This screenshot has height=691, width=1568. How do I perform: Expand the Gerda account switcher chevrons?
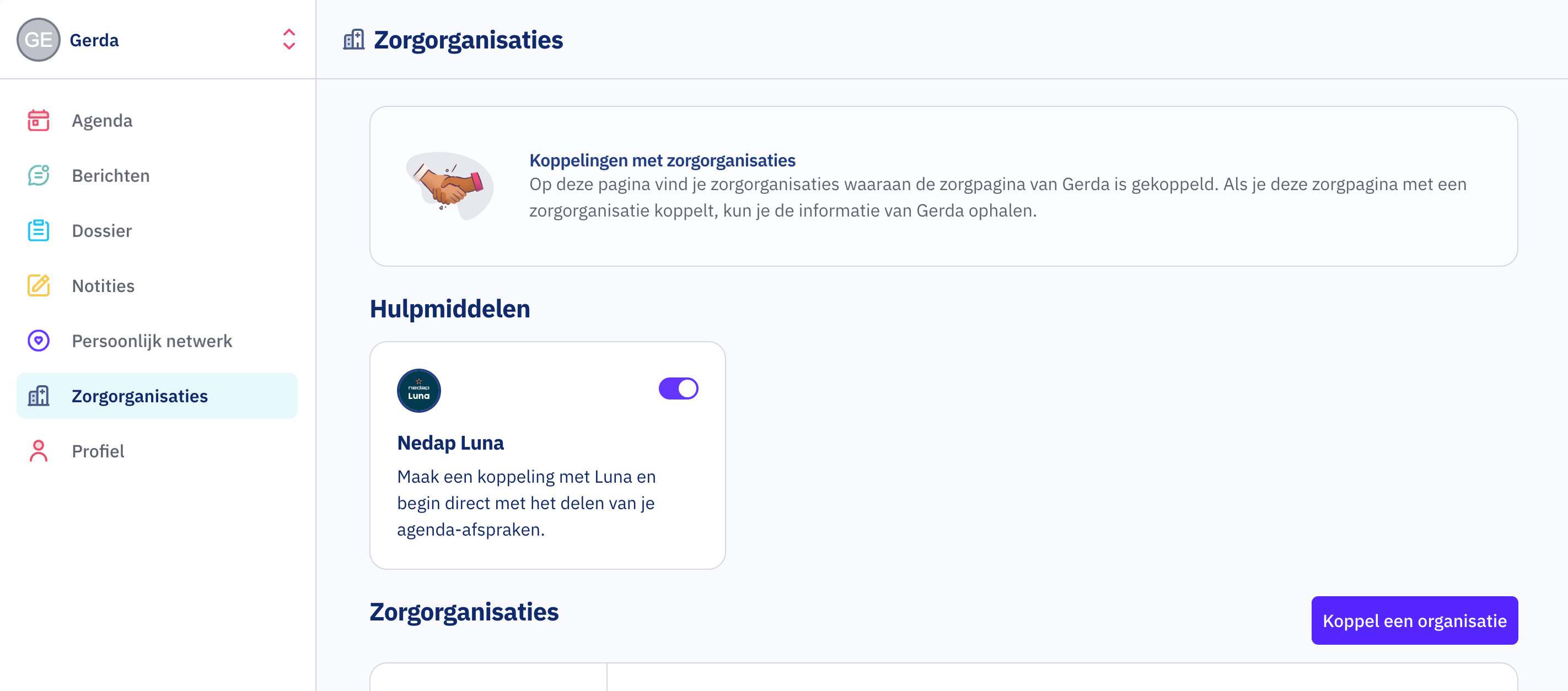pos(289,40)
